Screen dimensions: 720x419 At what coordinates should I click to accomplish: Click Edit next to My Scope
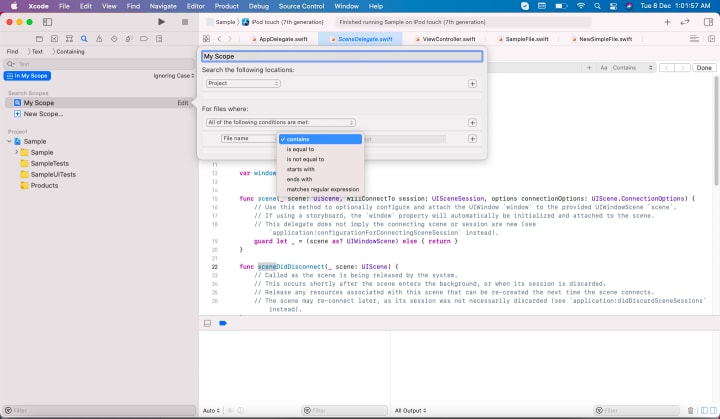[x=183, y=103]
